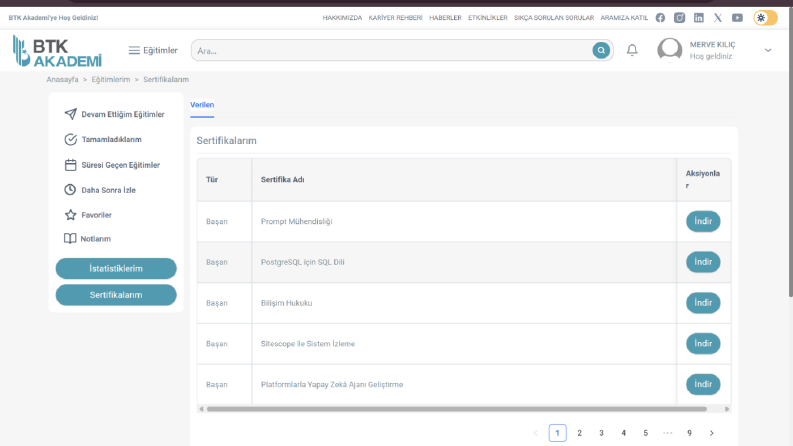The image size is (793, 446).
Task: Go to pagination page 1
Action: (x=557, y=433)
